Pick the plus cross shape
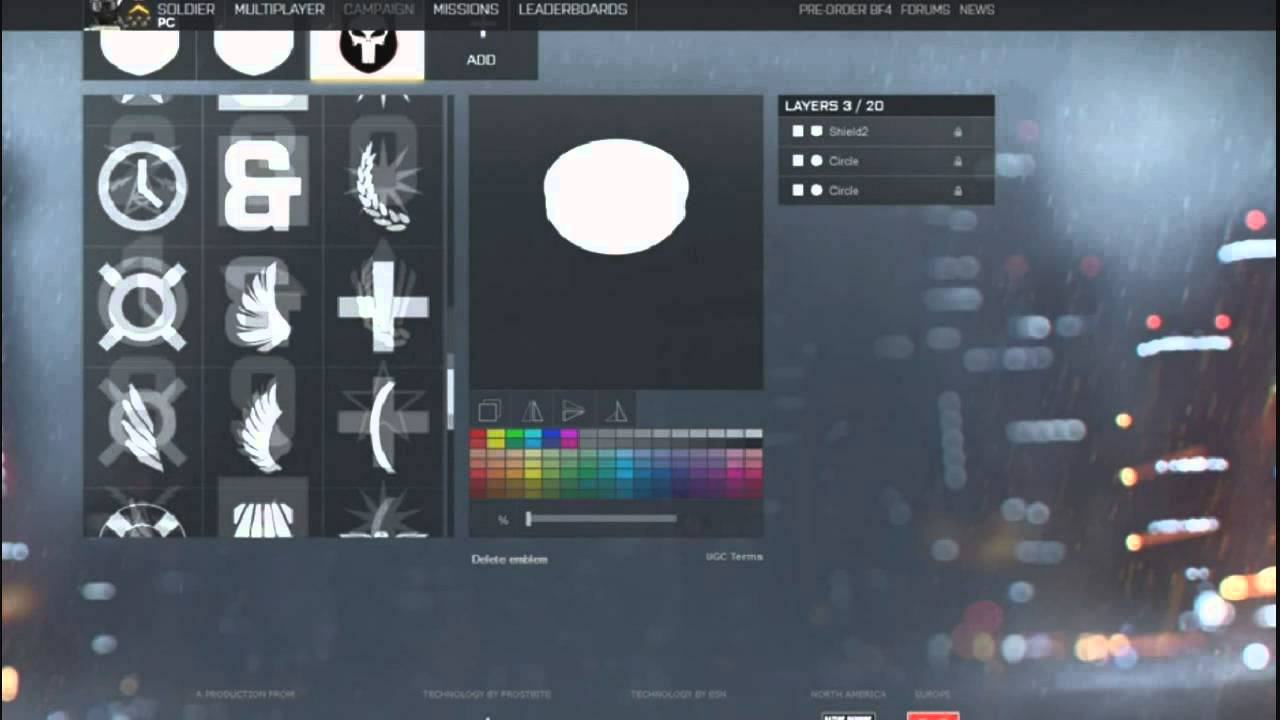This screenshot has height=720, width=1280. click(x=383, y=306)
